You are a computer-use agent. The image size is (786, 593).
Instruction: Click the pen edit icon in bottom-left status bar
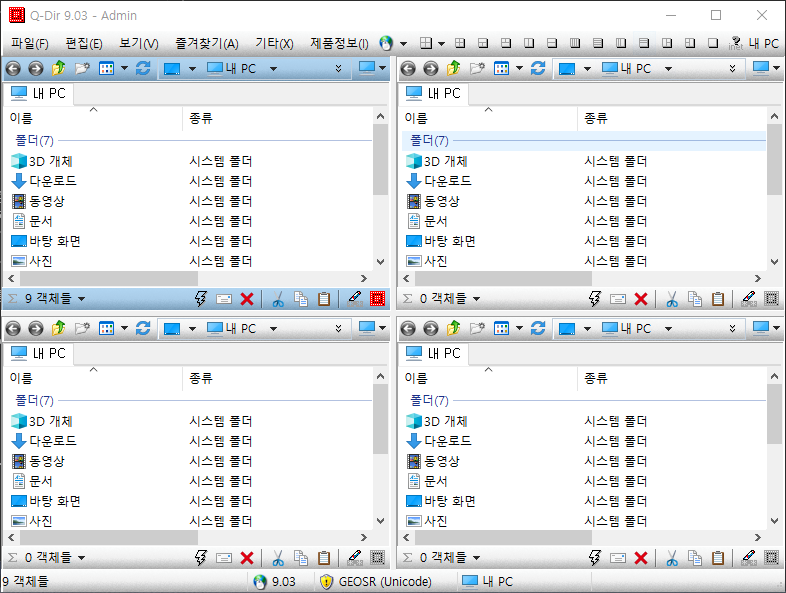tap(355, 558)
